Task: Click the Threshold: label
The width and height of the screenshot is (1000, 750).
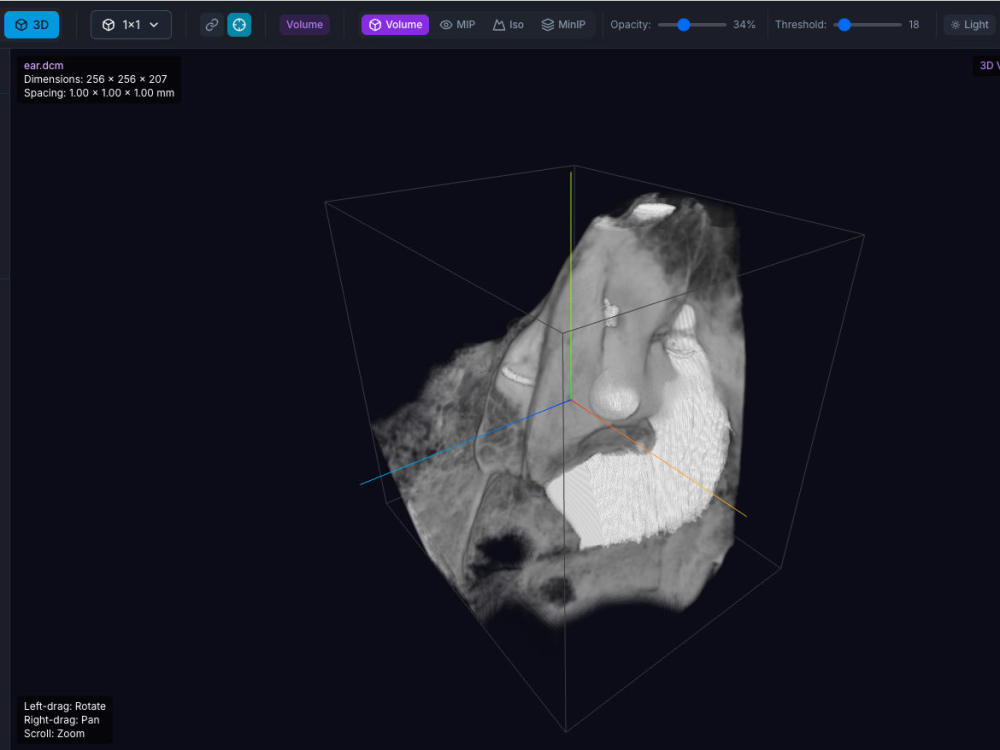Action: coord(800,25)
